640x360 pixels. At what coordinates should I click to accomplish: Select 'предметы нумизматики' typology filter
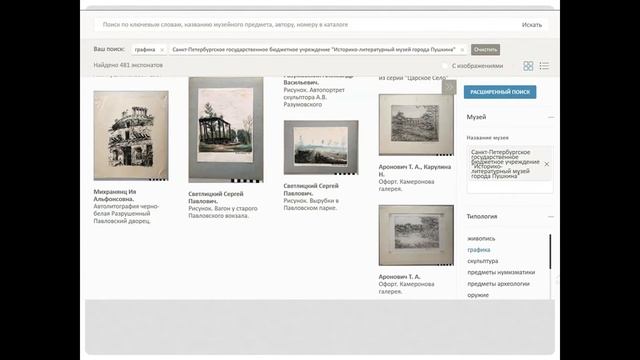click(x=501, y=272)
